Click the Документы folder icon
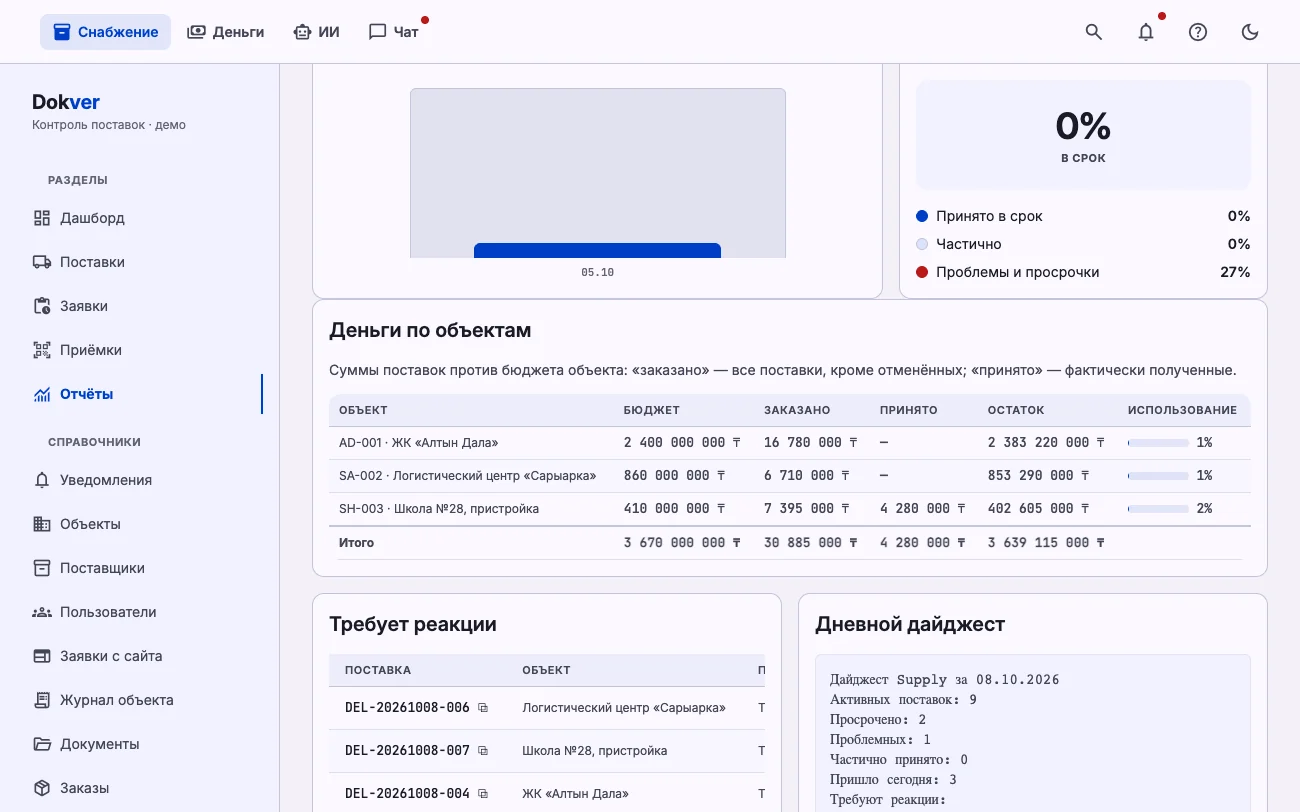The width and height of the screenshot is (1300, 812). pyautogui.click(x=41, y=744)
